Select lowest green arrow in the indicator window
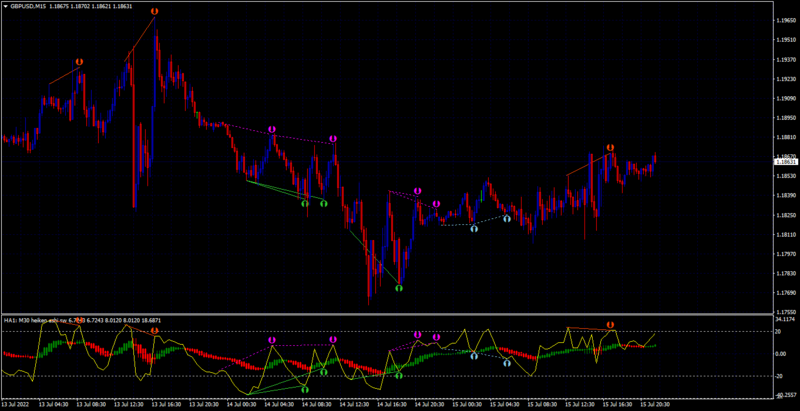This screenshot has width=800, height=411. click(x=305, y=390)
